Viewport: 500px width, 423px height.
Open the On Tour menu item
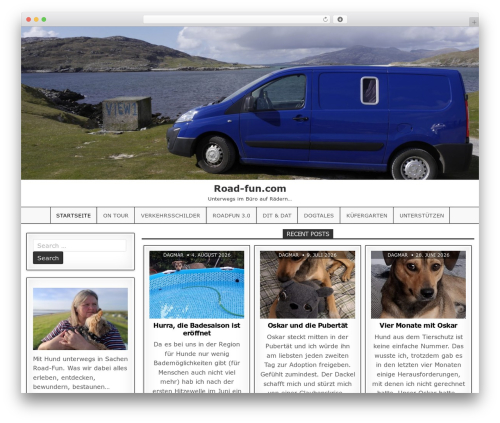pyautogui.click(x=116, y=216)
